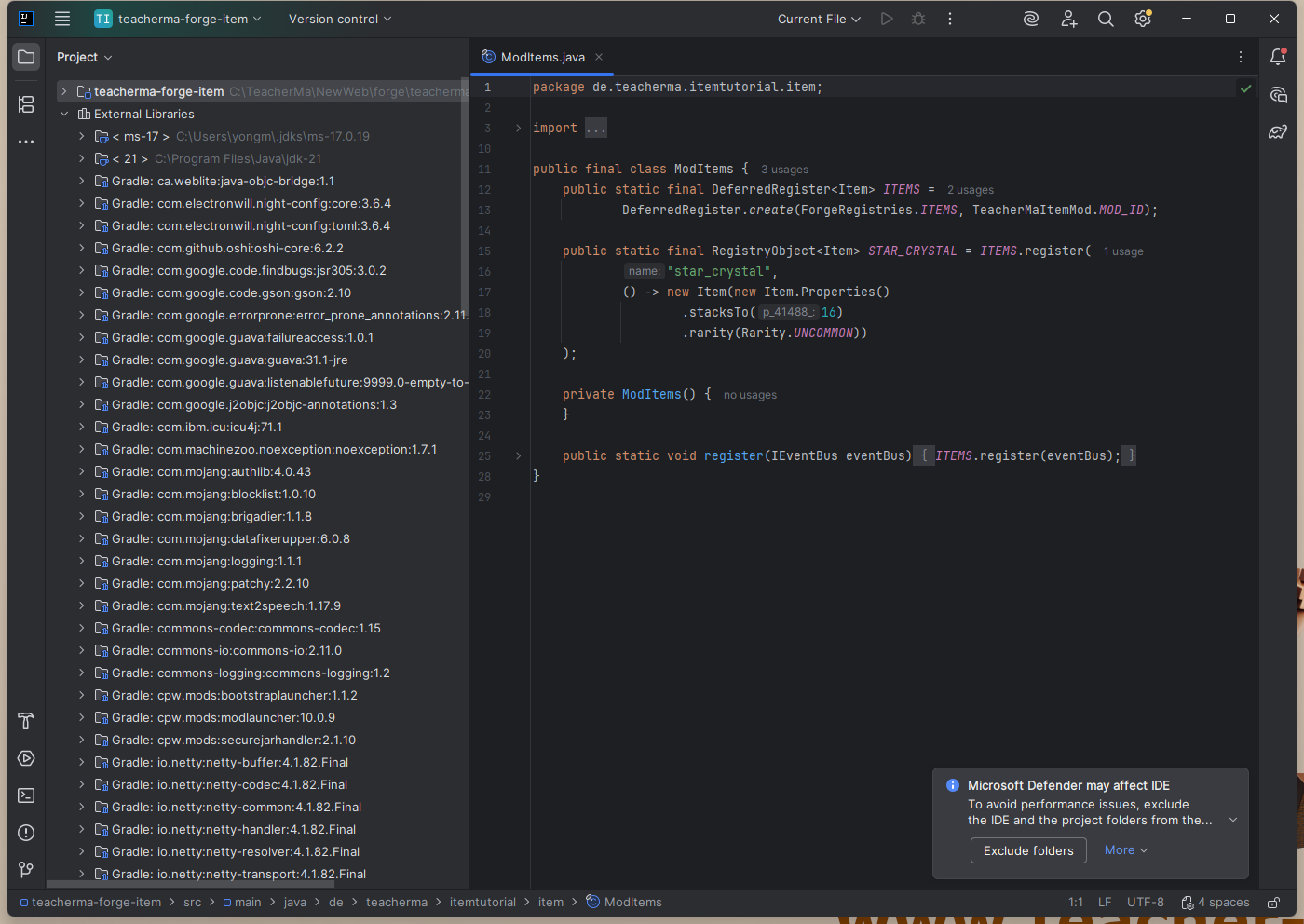This screenshot has height=924, width=1304.
Task: Open the Gradle elephant tool window
Action: pos(1279,131)
